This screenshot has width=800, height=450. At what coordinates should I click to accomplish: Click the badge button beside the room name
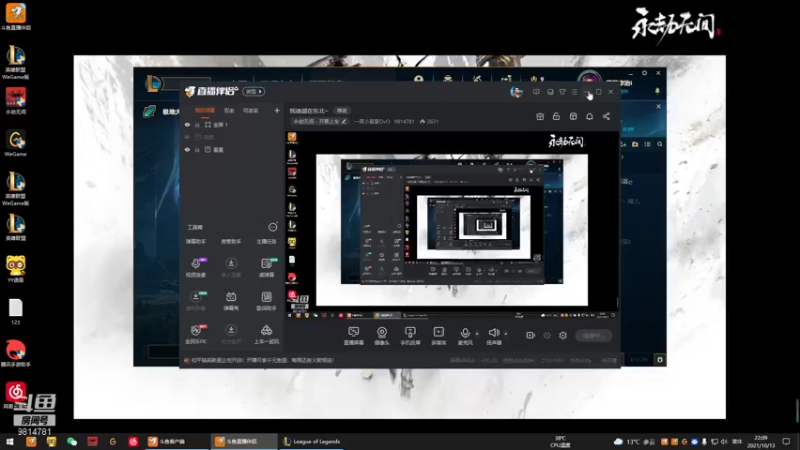[341, 111]
